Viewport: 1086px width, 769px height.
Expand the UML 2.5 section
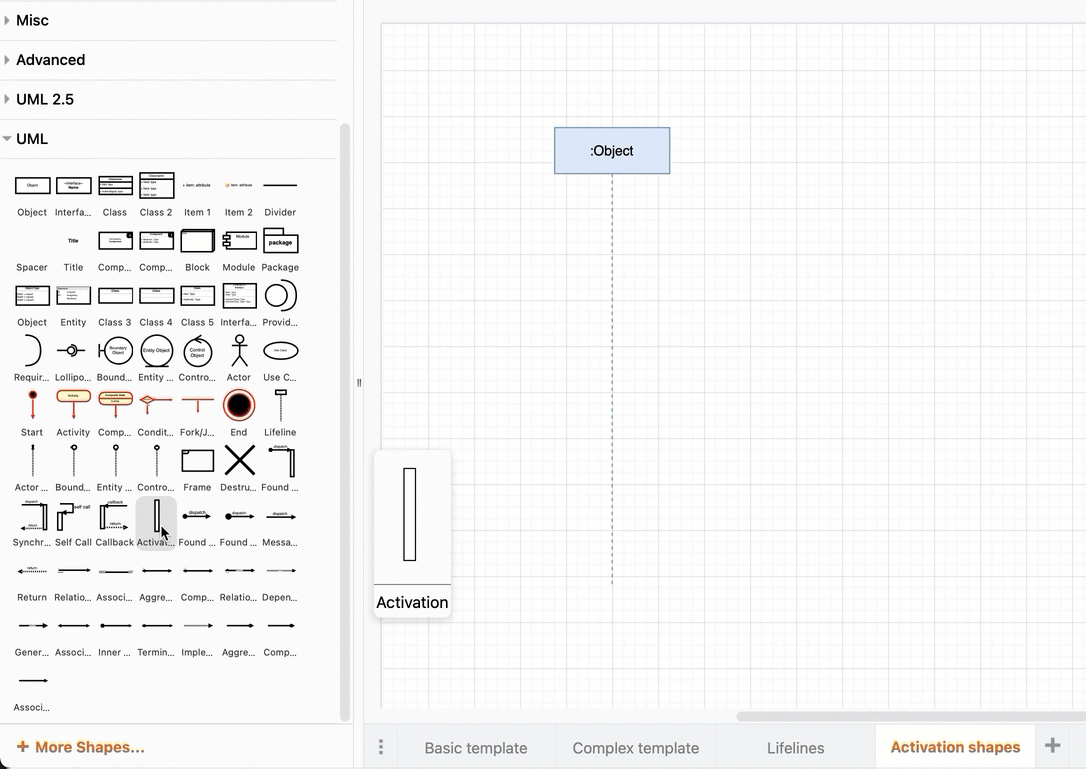click(x=45, y=99)
